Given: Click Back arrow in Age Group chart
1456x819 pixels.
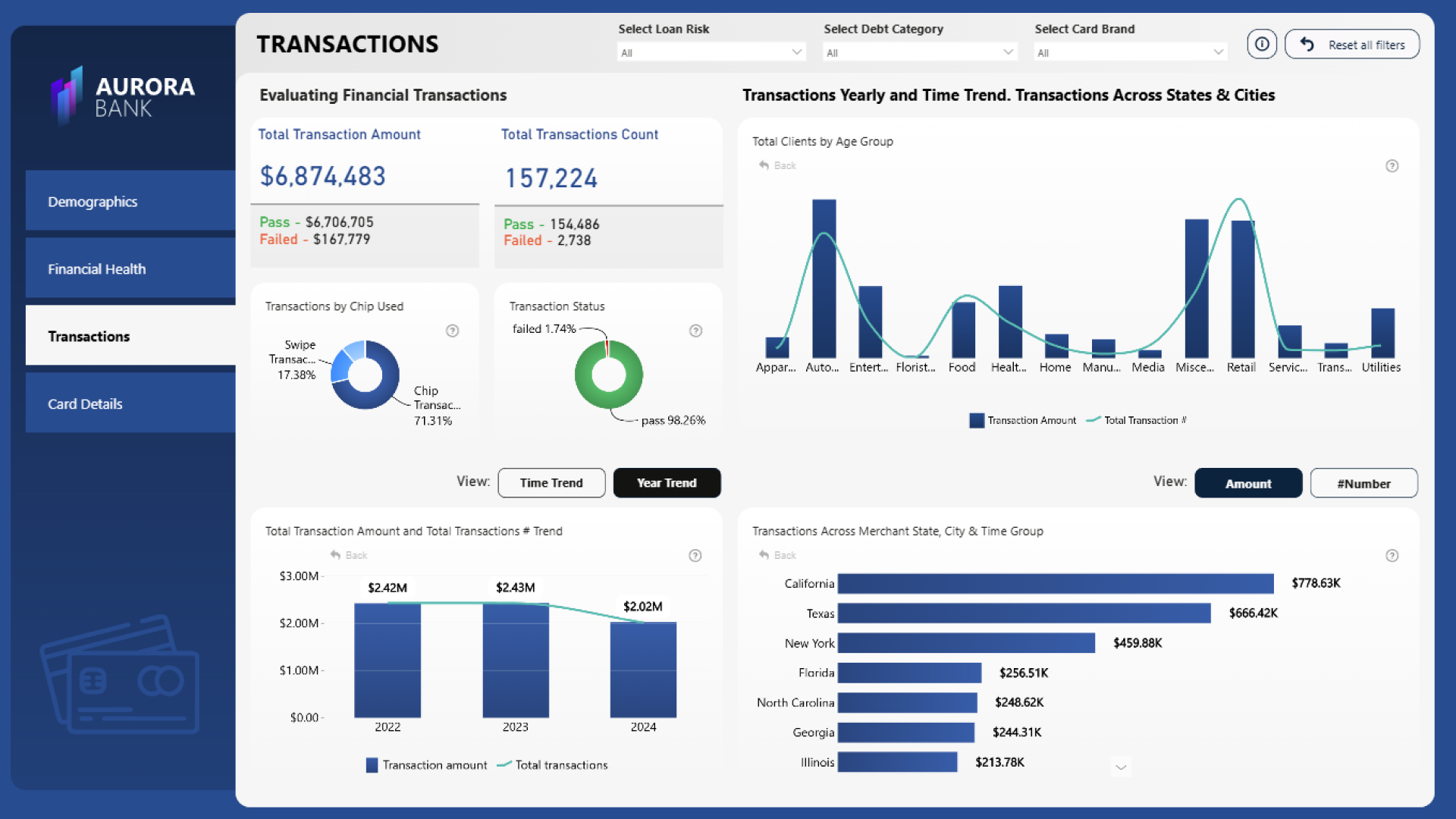Looking at the screenshot, I should click(764, 165).
